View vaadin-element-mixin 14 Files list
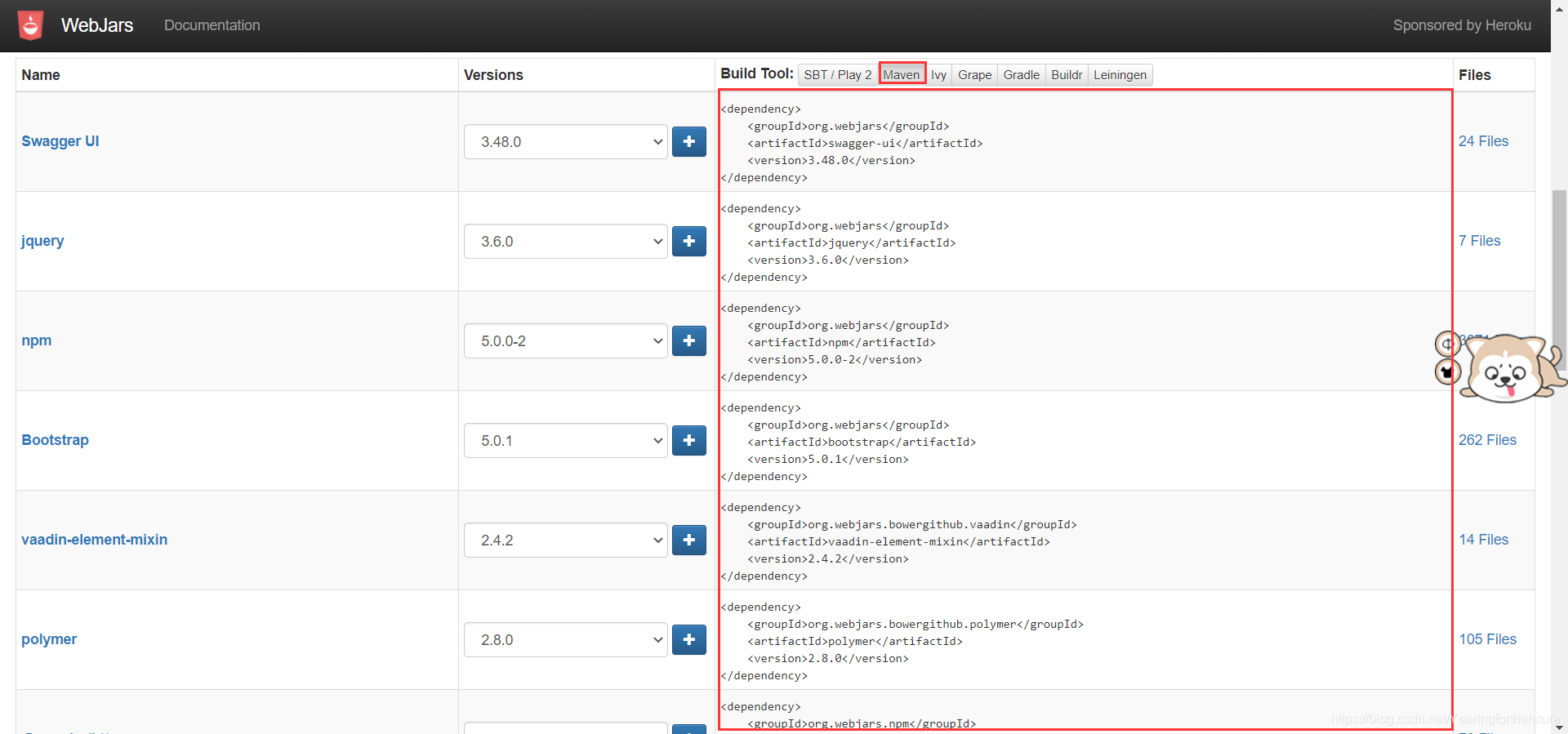 tap(1484, 540)
